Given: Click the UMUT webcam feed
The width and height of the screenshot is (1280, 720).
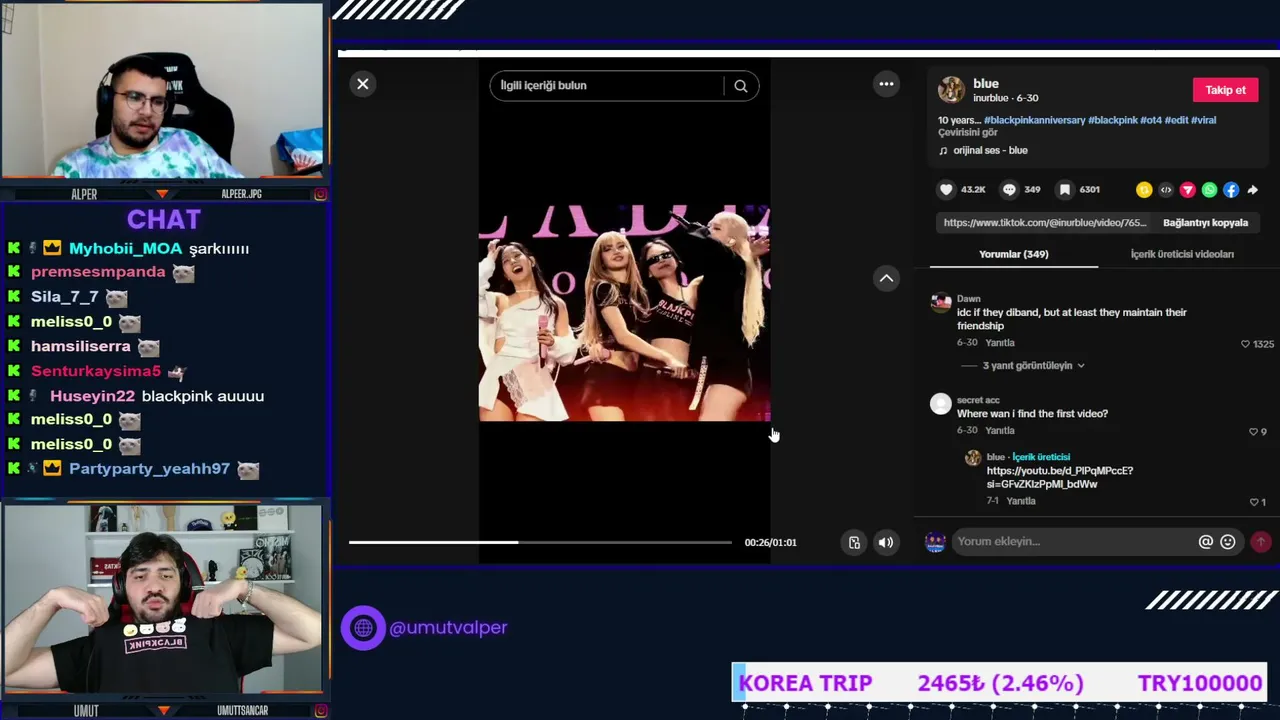Looking at the screenshot, I should pos(162,598).
